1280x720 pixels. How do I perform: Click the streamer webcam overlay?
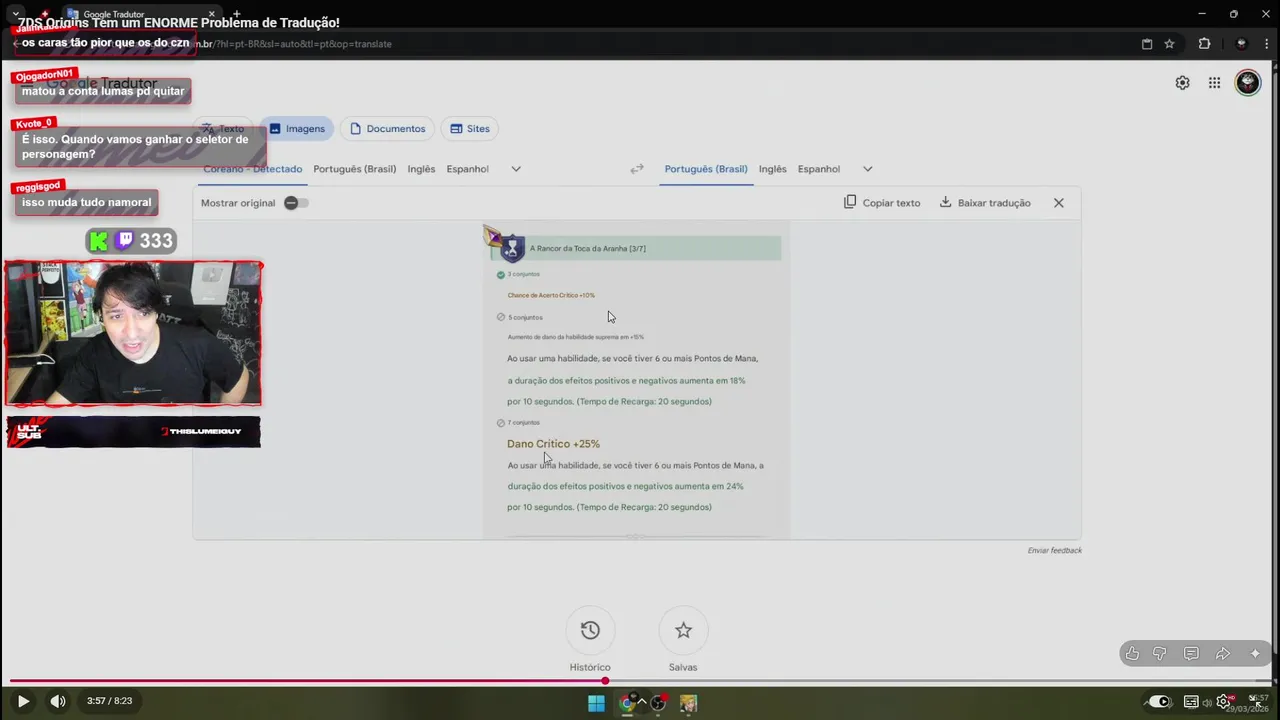click(133, 334)
